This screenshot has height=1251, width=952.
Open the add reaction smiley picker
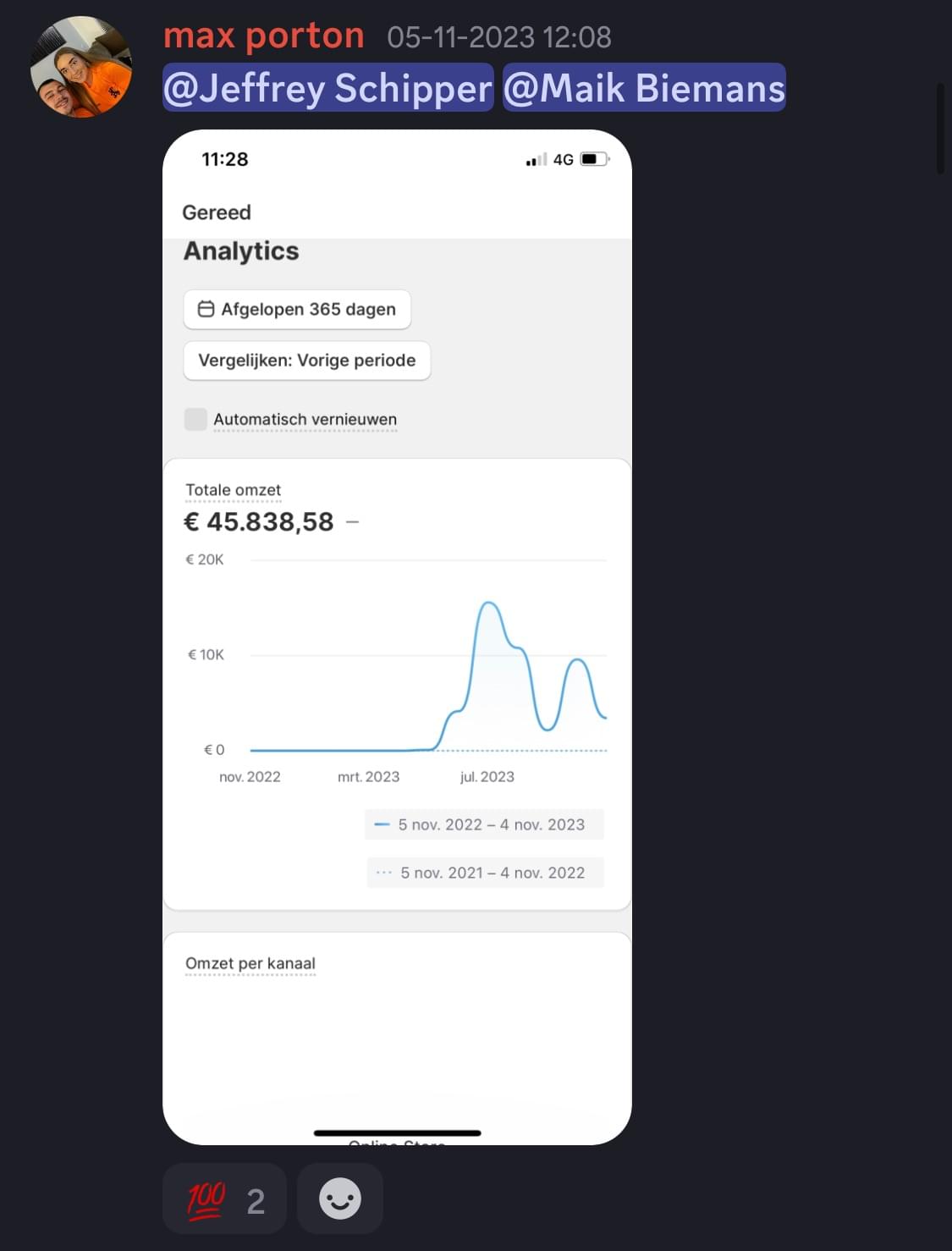(x=340, y=1199)
